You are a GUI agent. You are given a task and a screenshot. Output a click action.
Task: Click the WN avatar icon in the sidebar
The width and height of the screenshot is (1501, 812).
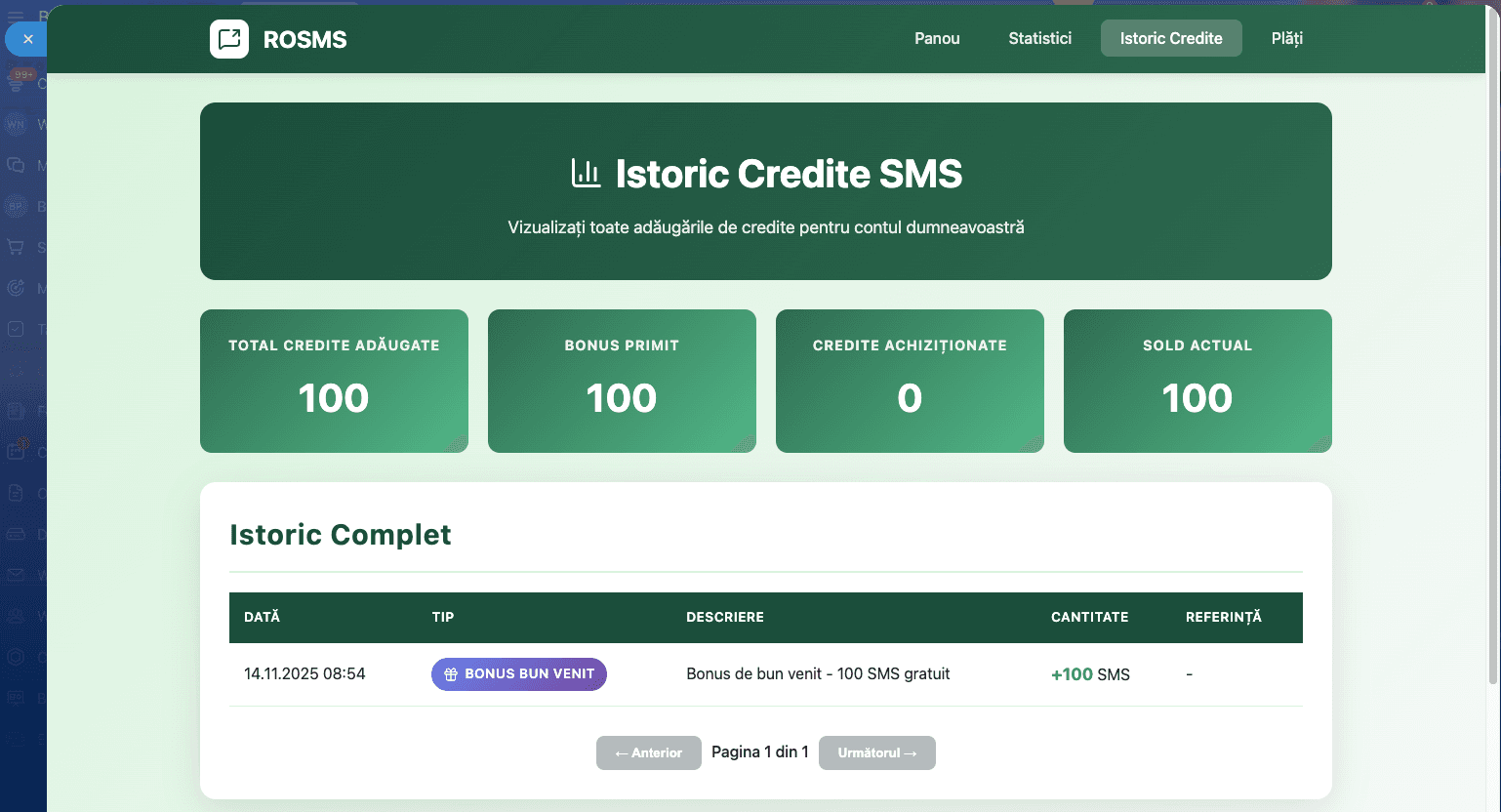14,125
